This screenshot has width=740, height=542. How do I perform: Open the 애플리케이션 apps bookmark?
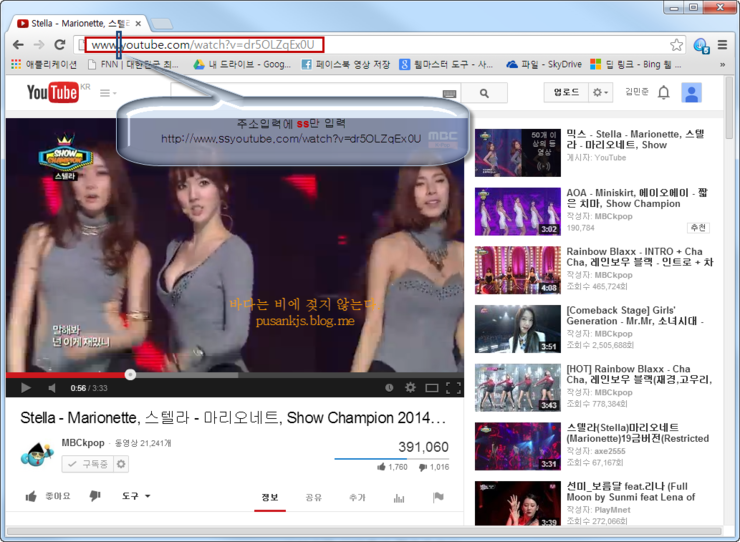(x=44, y=64)
